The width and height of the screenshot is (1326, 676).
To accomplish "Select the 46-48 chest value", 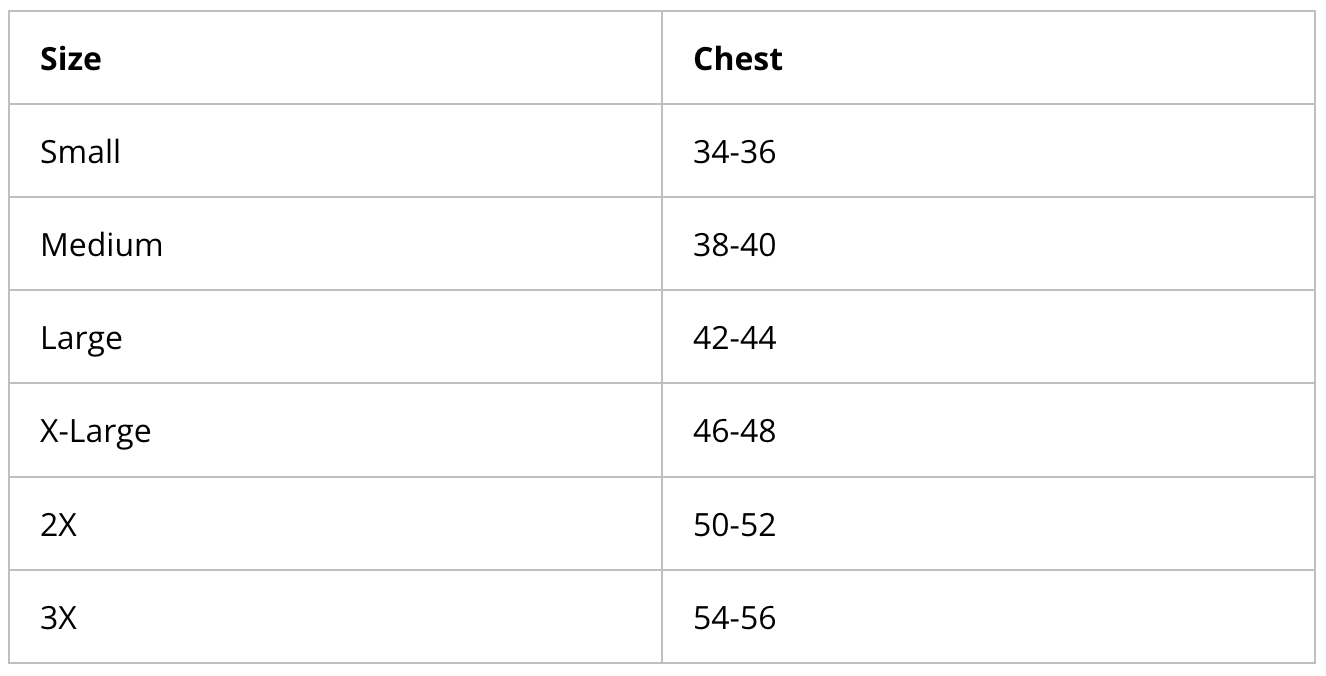I will click(734, 431).
